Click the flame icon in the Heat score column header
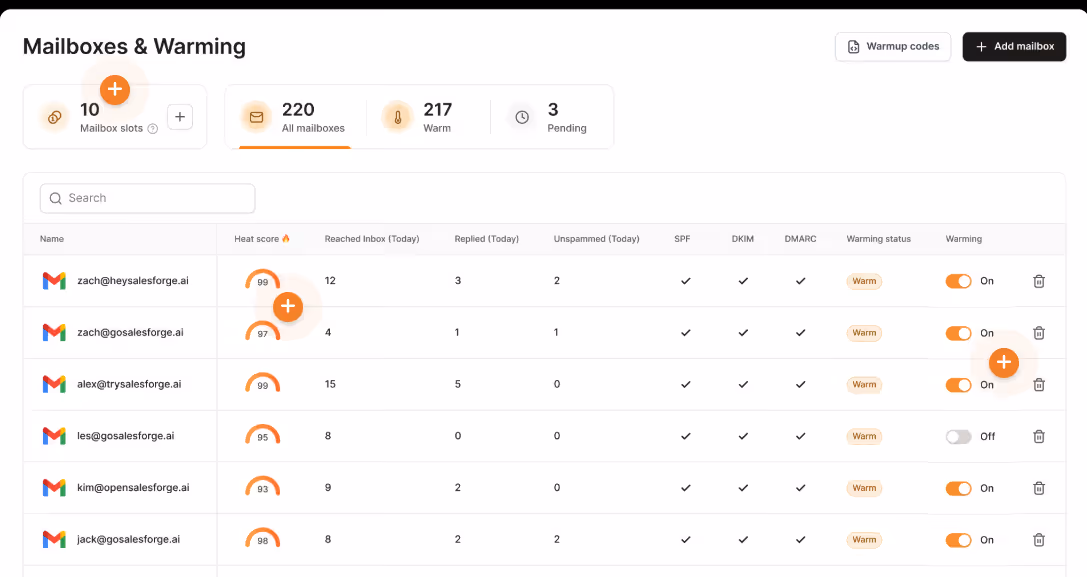 [288, 238]
